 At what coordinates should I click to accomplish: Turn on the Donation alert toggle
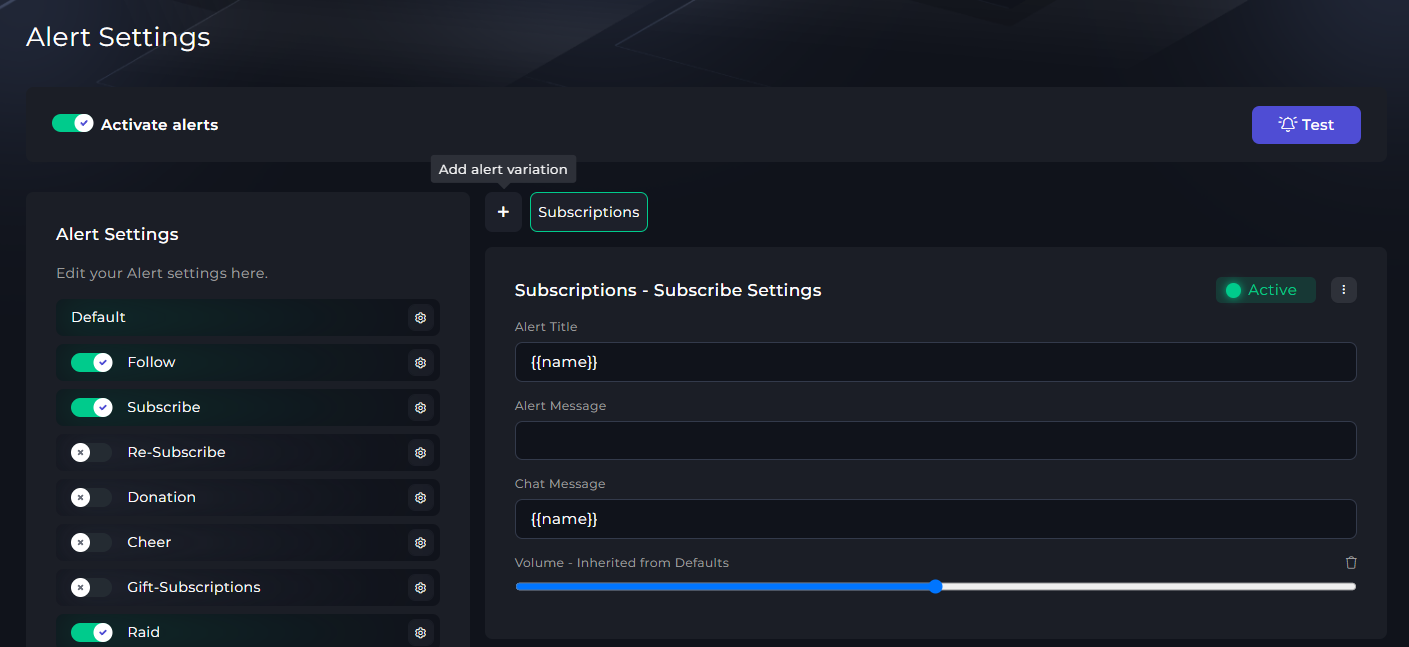pos(91,497)
